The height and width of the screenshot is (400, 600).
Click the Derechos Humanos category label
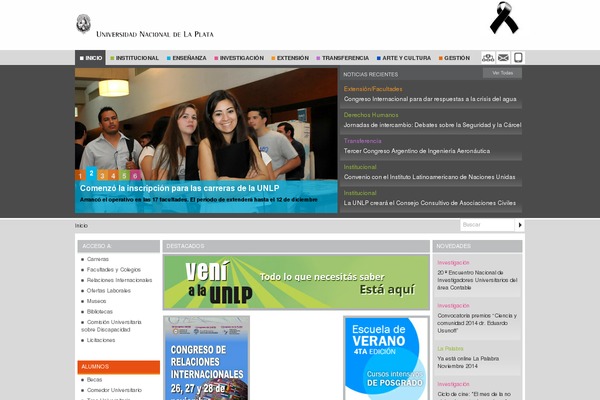(371, 115)
